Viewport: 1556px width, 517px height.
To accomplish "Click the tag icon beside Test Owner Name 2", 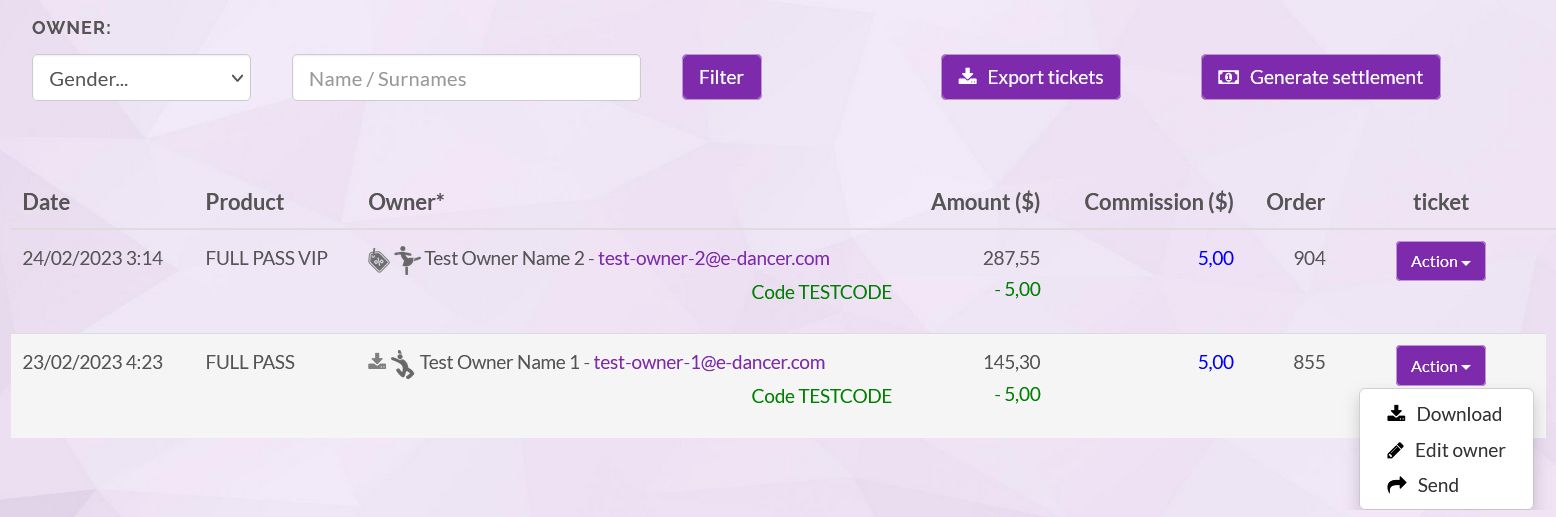I will 378,261.
